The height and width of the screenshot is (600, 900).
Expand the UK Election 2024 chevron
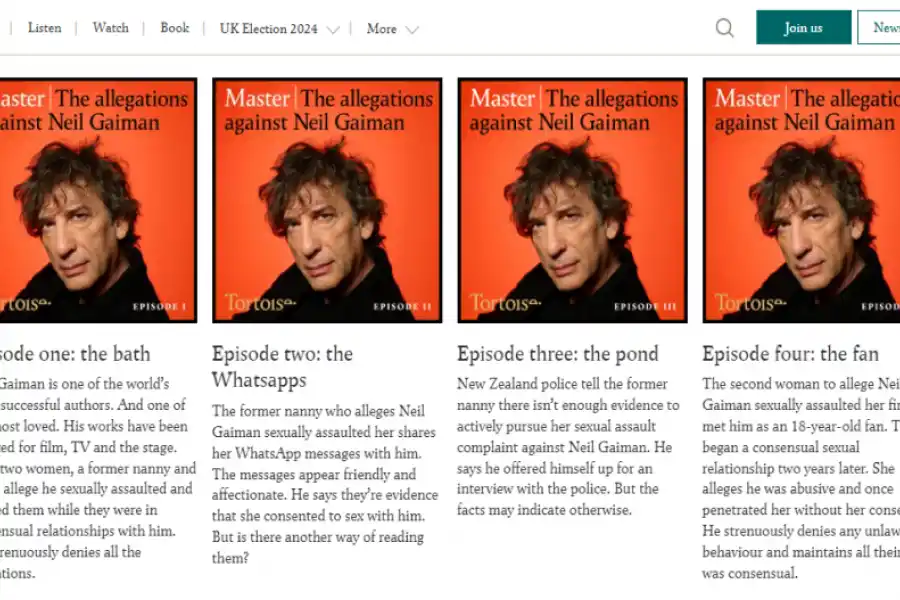tap(333, 30)
